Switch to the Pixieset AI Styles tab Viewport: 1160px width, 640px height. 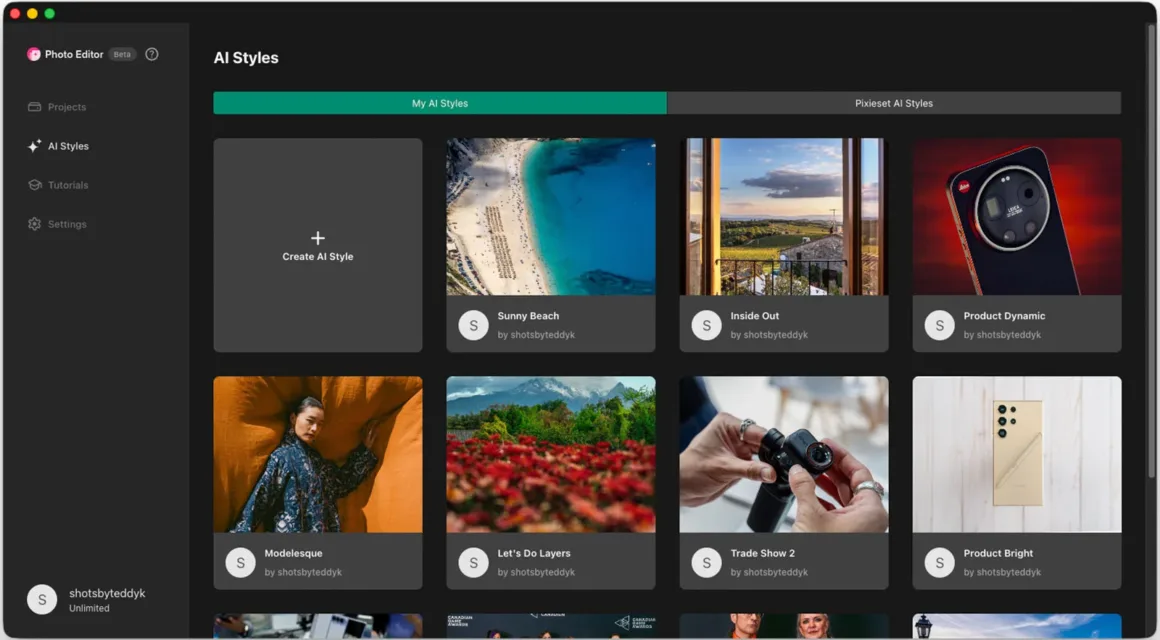pos(894,103)
